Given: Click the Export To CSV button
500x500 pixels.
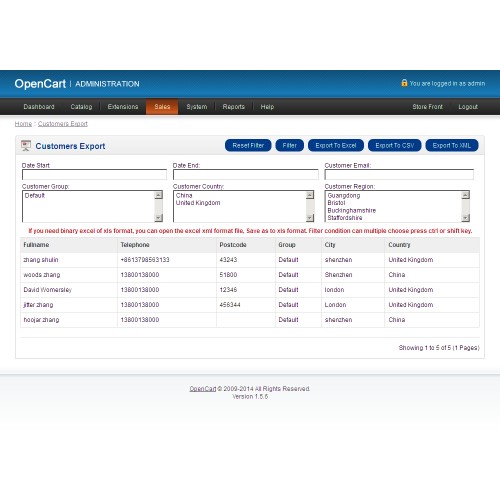Looking at the screenshot, I should 395,145.
